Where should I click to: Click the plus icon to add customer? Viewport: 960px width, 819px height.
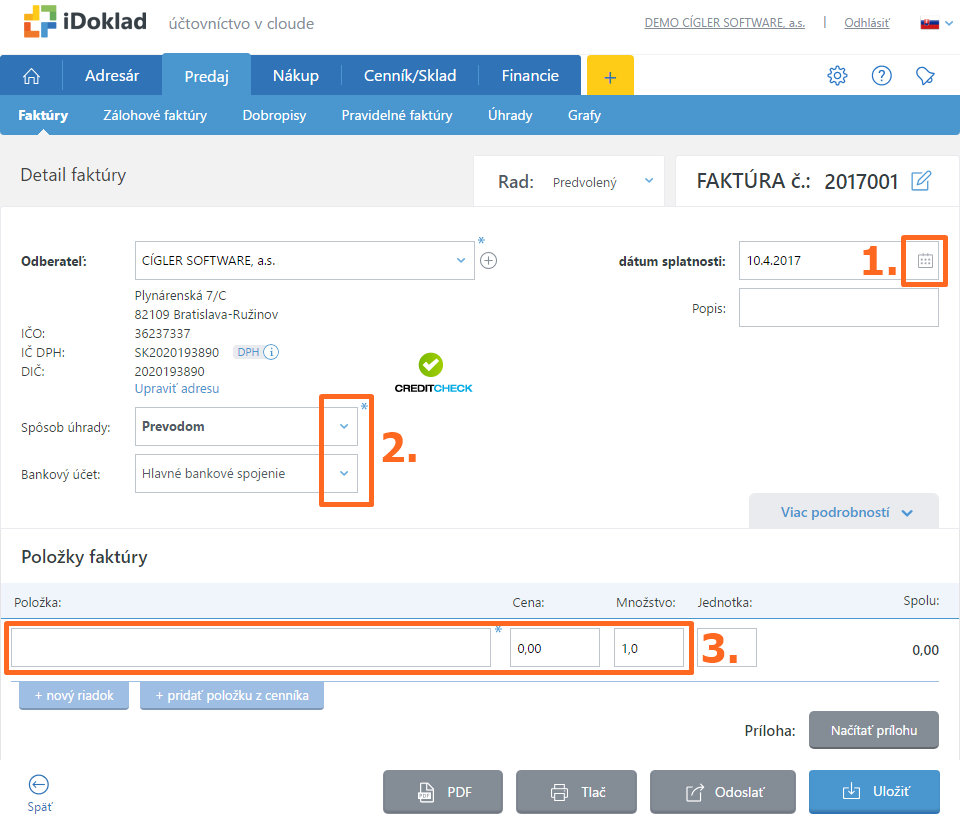point(488,261)
